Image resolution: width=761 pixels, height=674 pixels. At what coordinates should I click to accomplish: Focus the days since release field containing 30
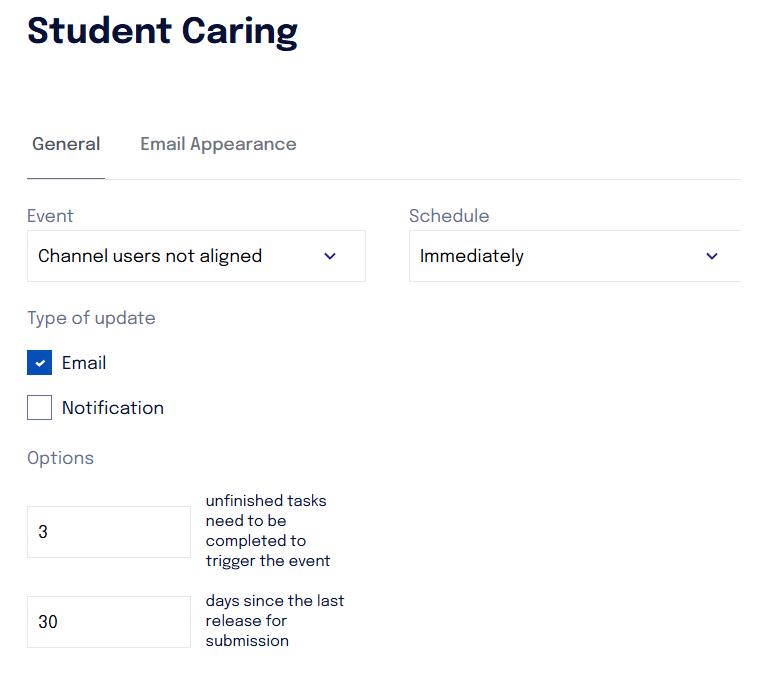(x=109, y=622)
